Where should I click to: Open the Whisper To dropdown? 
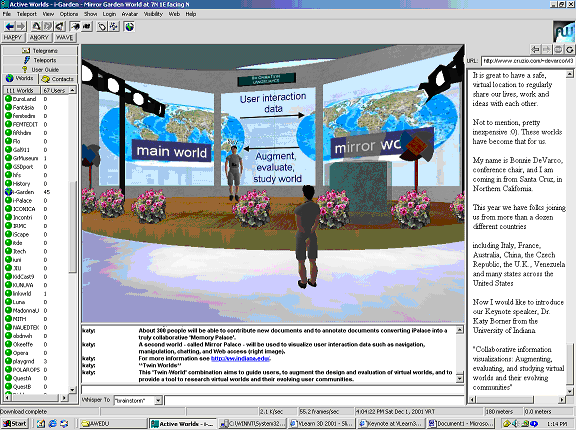coord(158,400)
